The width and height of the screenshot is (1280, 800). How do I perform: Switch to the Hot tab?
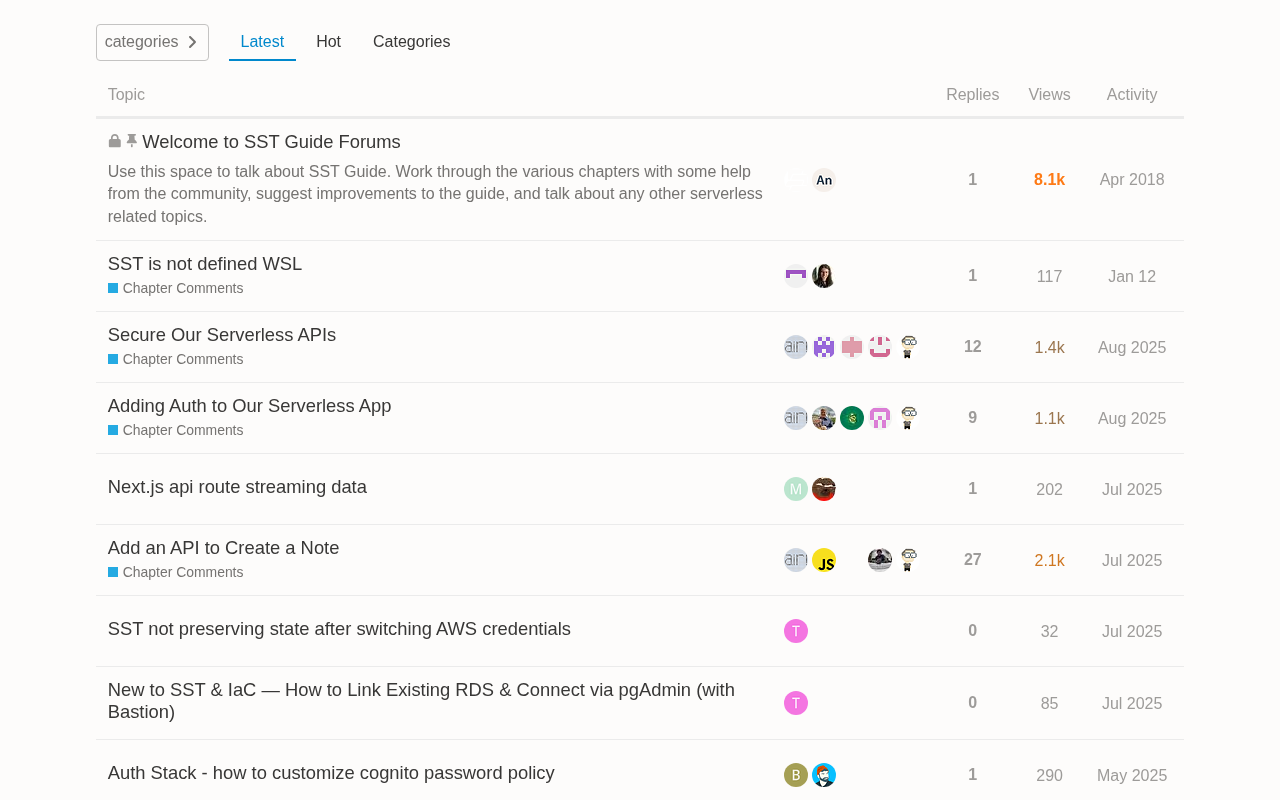pos(328,42)
